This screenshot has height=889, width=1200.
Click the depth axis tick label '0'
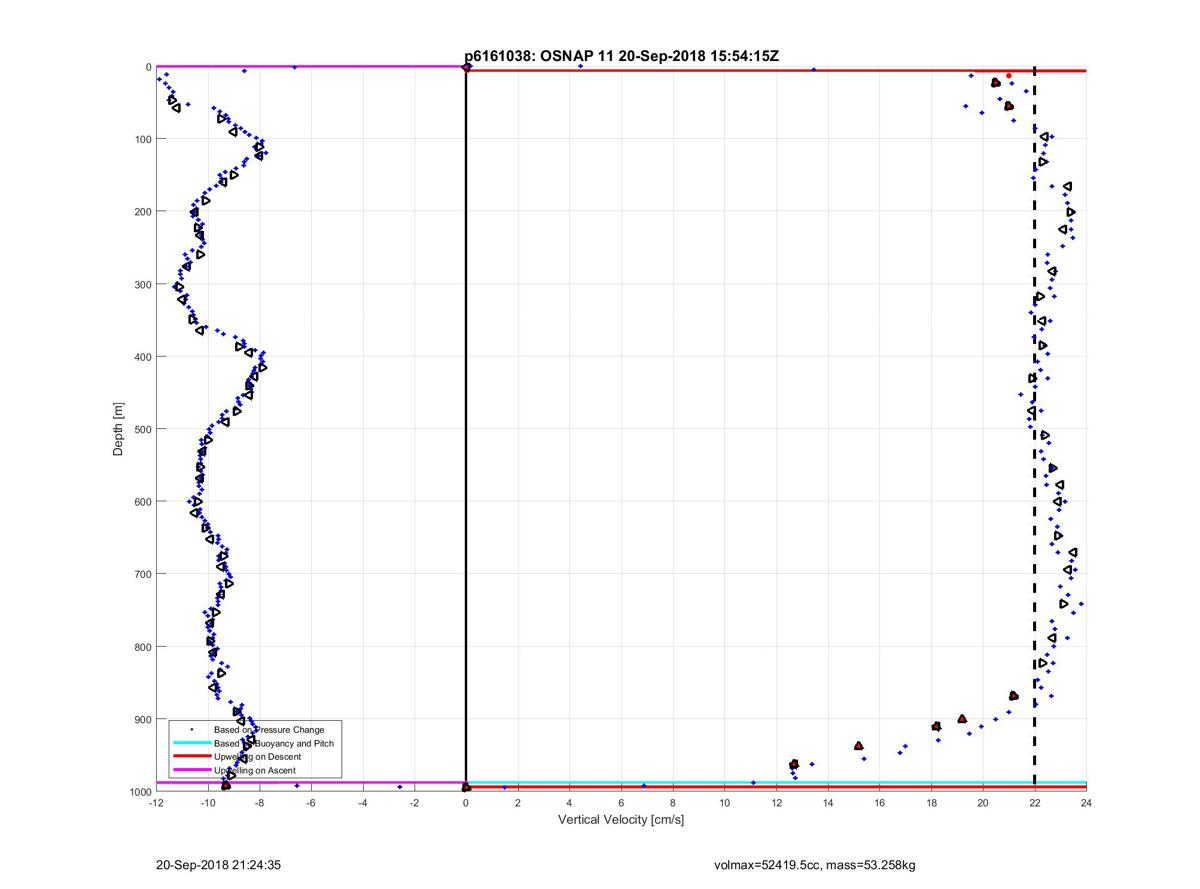click(149, 67)
